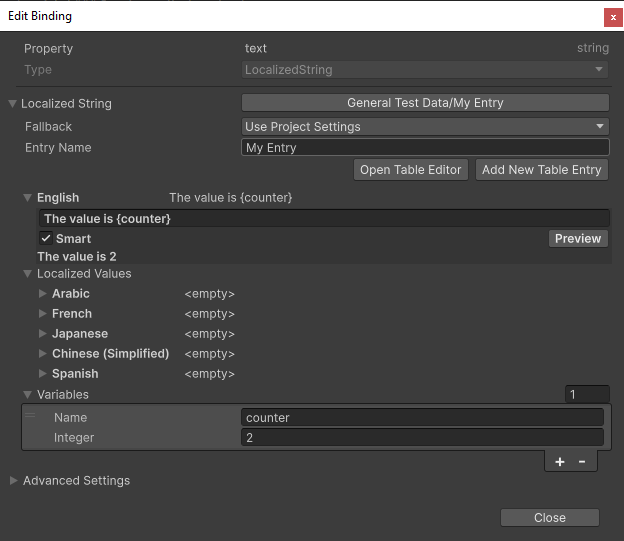
Task: Click the drag handle beside counter variable
Action: click(x=30, y=416)
